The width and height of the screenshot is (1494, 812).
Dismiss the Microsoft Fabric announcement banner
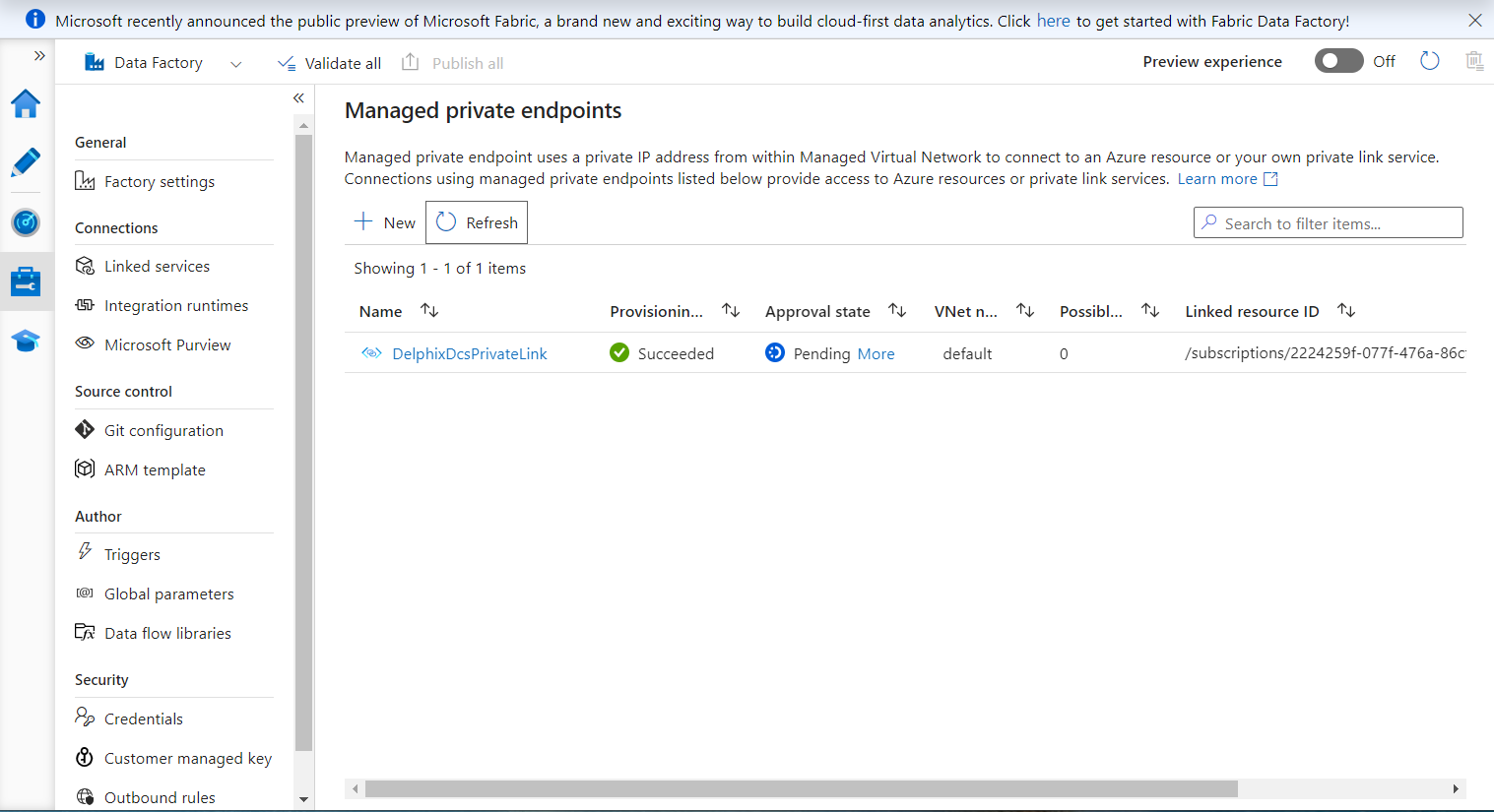[x=1474, y=20]
